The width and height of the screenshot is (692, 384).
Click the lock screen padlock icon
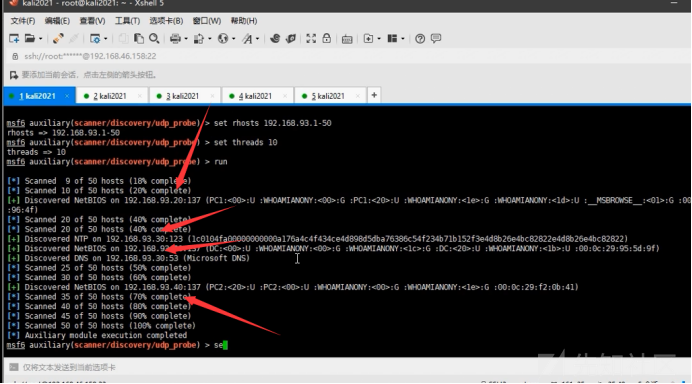[327, 39]
